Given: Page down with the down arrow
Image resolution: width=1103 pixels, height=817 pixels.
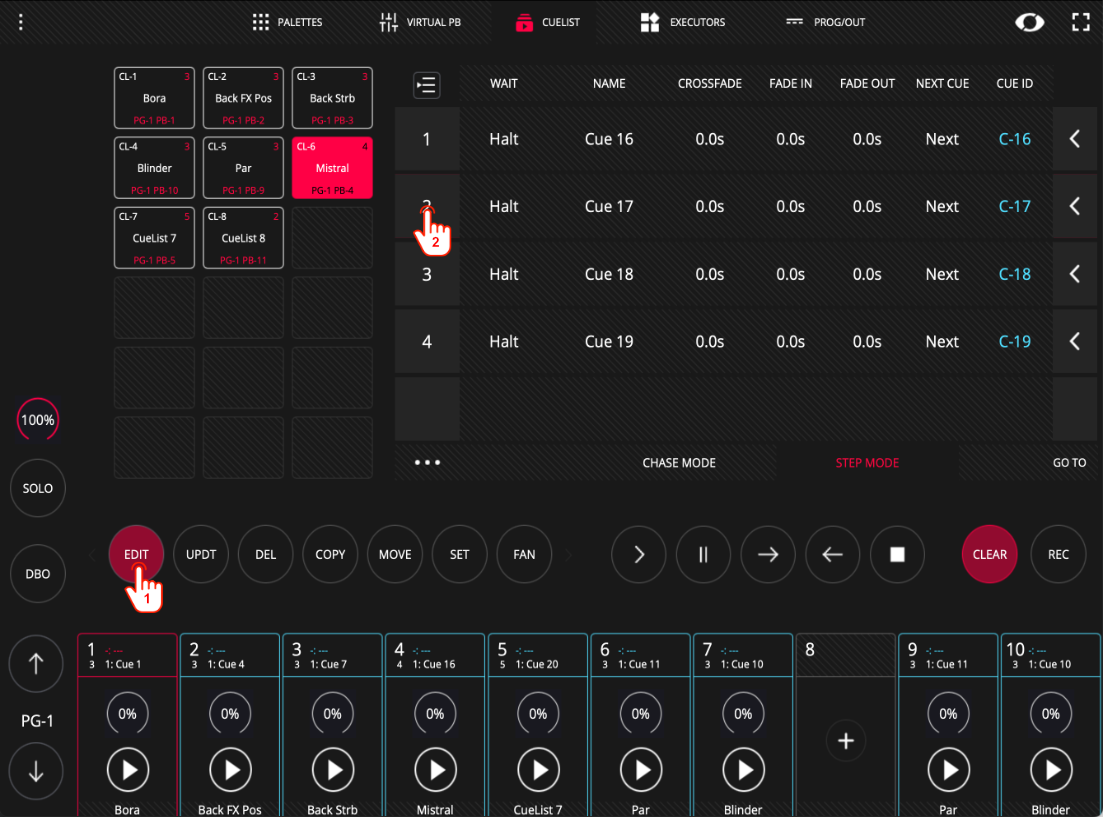Looking at the screenshot, I should 36,772.
